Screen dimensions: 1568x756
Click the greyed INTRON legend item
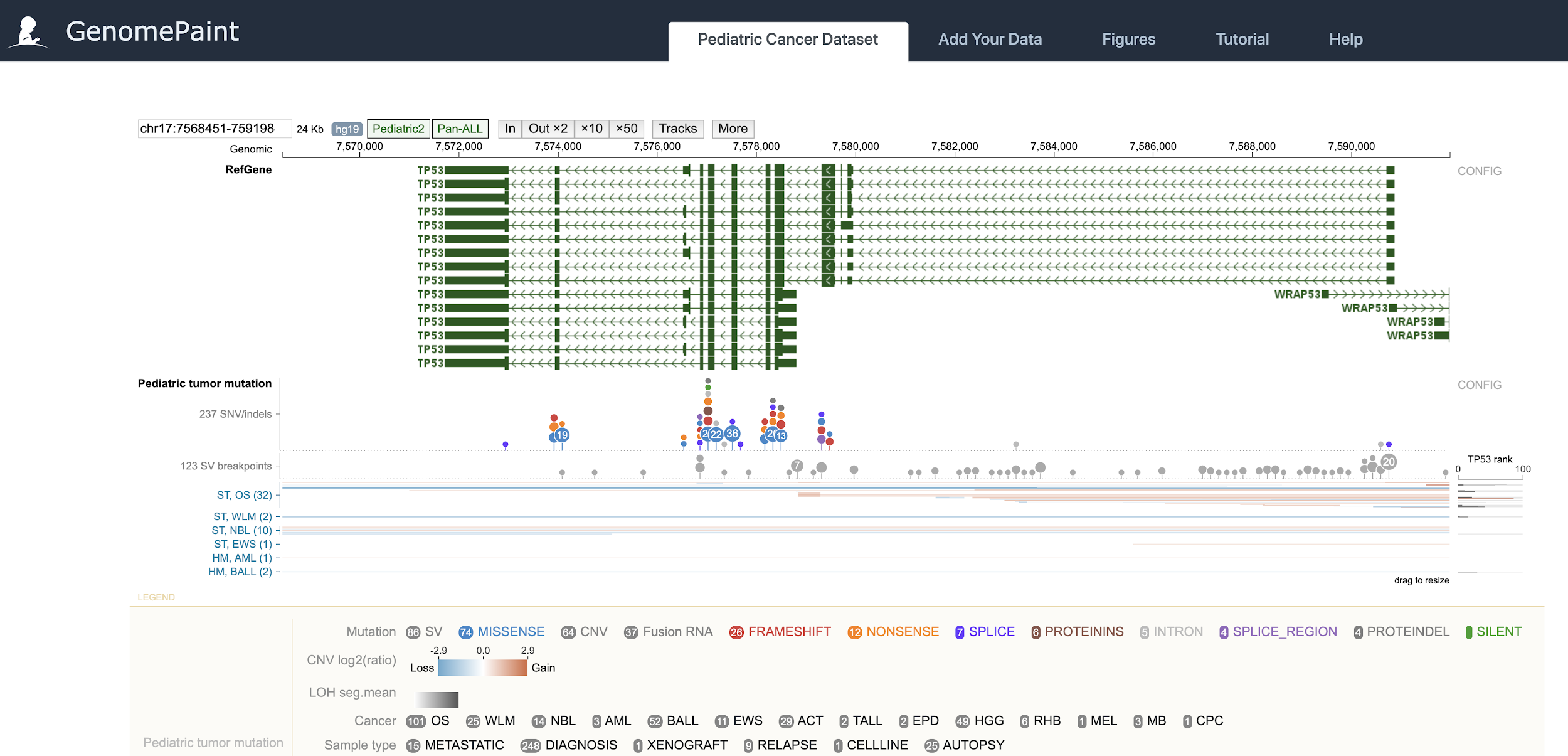1171,632
